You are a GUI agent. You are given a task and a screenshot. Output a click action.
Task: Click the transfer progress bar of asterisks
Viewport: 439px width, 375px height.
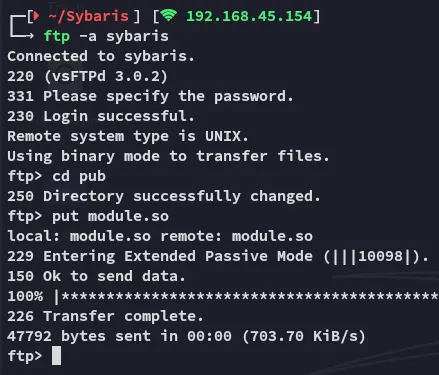point(247,296)
